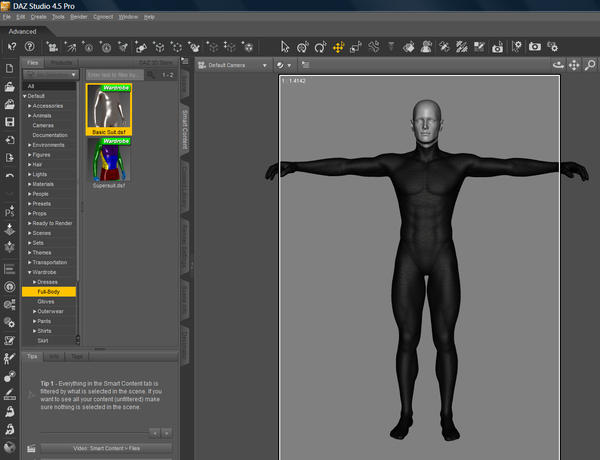Open the Window menu
Screen dimensions: 600x460
point(128,17)
